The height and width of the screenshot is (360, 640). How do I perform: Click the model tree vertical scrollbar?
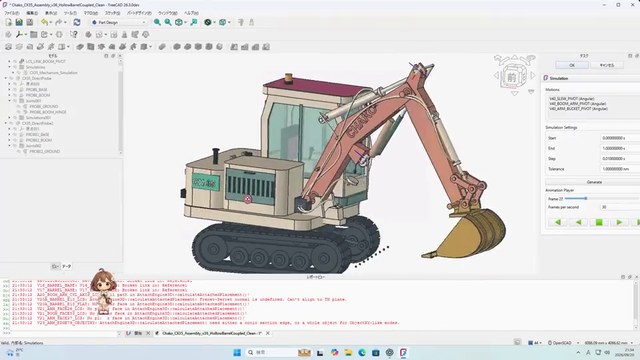(120, 106)
